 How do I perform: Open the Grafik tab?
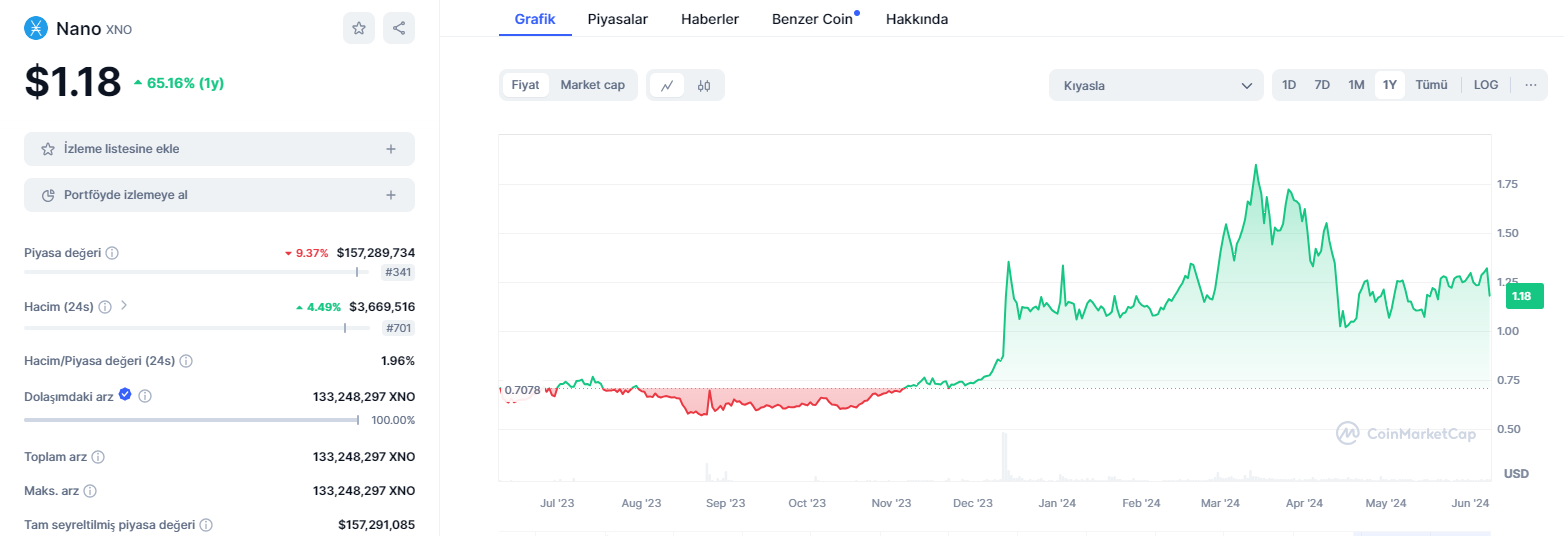(x=535, y=19)
